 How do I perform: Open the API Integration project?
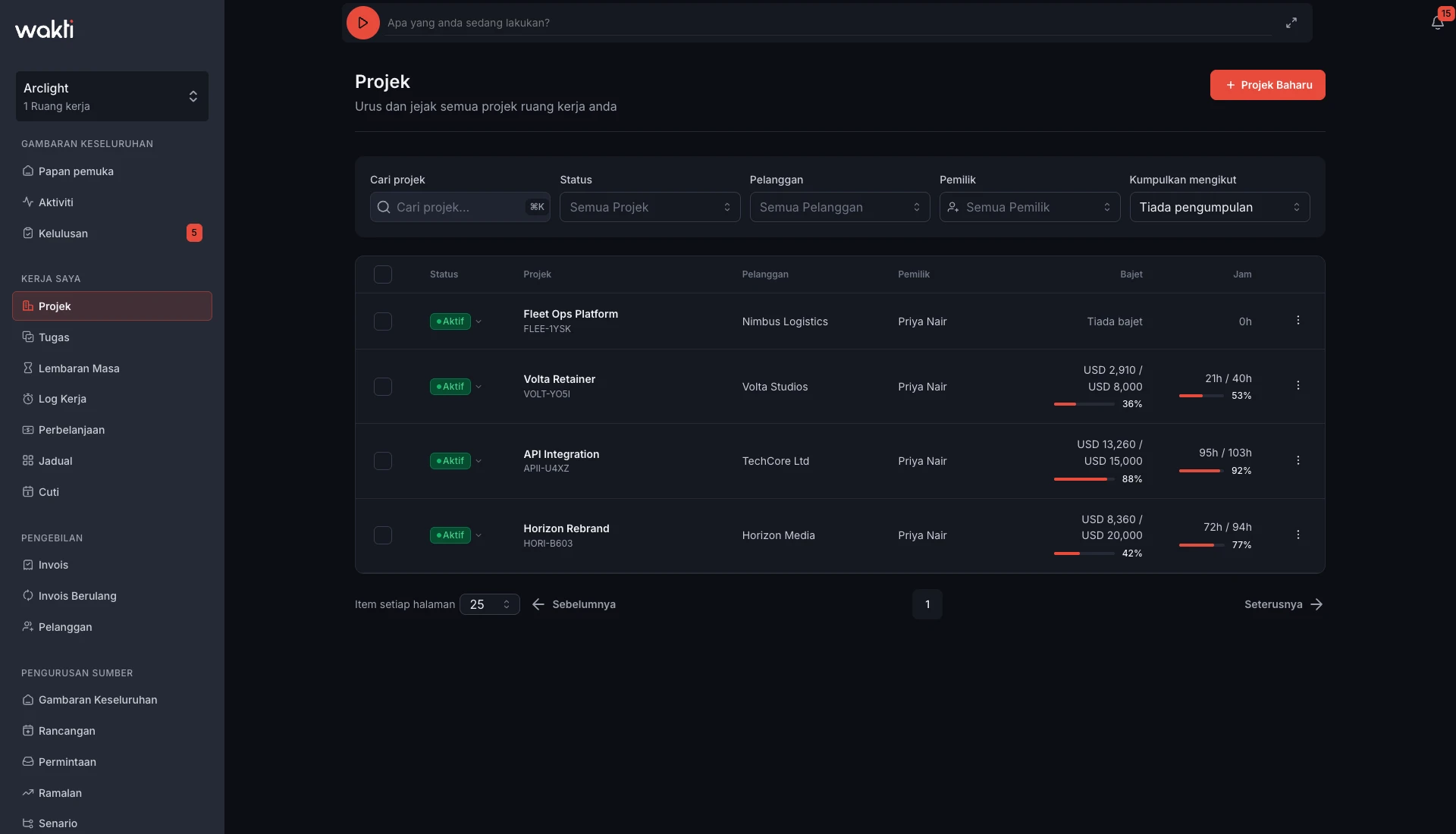pyautogui.click(x=561, y=454)
